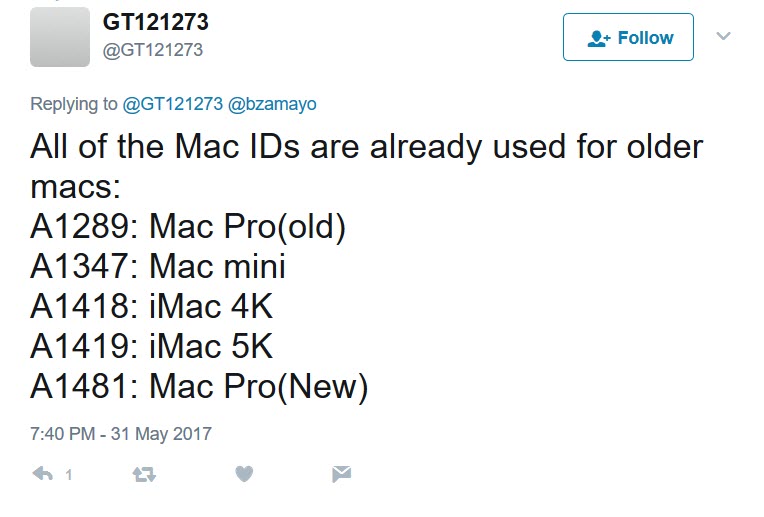Screen dimensions: 764x517
Task: Send via direct message envelope icon
Action: (341, 474)
